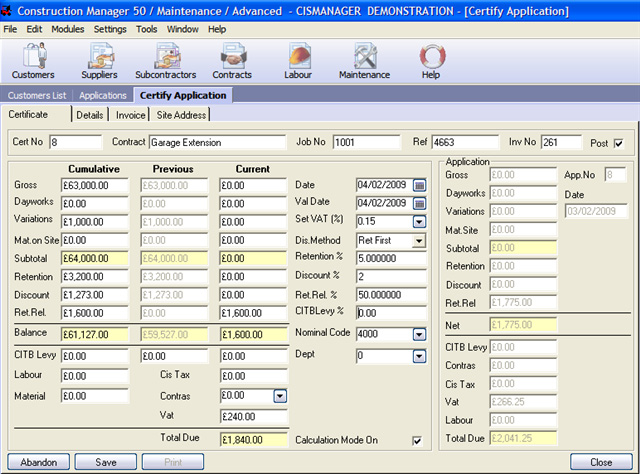
Task: Click the Save button
Action: pos(106,462)
